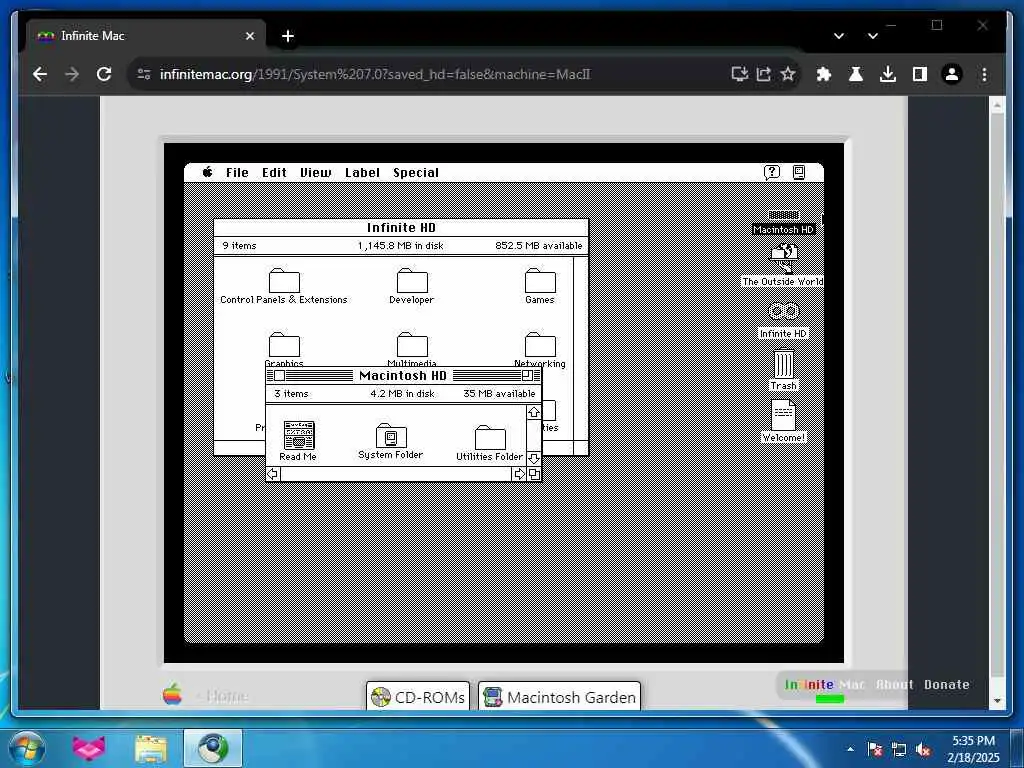This screenshot has width=1024, height=768.
Task: Toggle the browser side panel icon
Action: [920, 74]
